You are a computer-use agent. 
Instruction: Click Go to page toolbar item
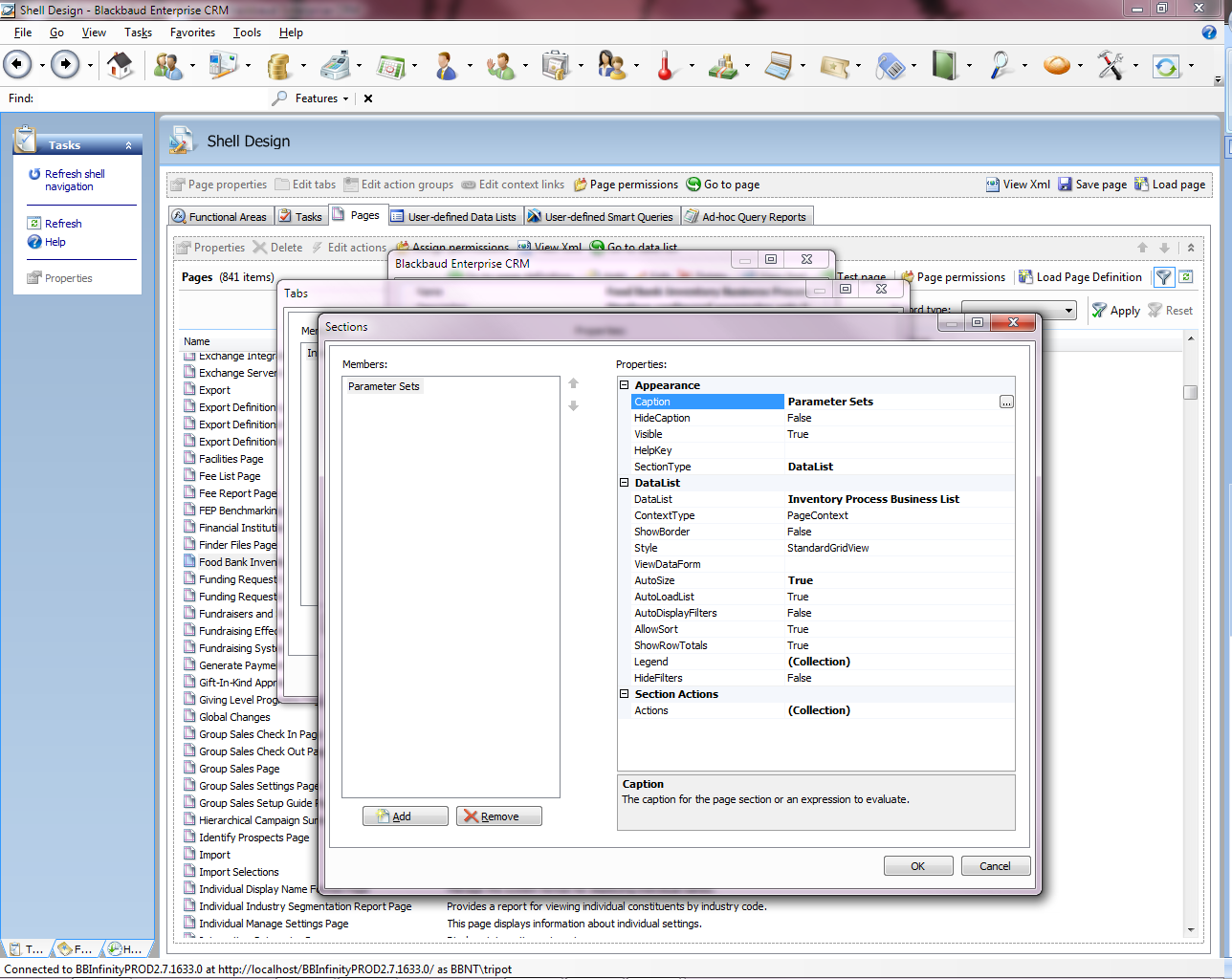pos(723,185)
